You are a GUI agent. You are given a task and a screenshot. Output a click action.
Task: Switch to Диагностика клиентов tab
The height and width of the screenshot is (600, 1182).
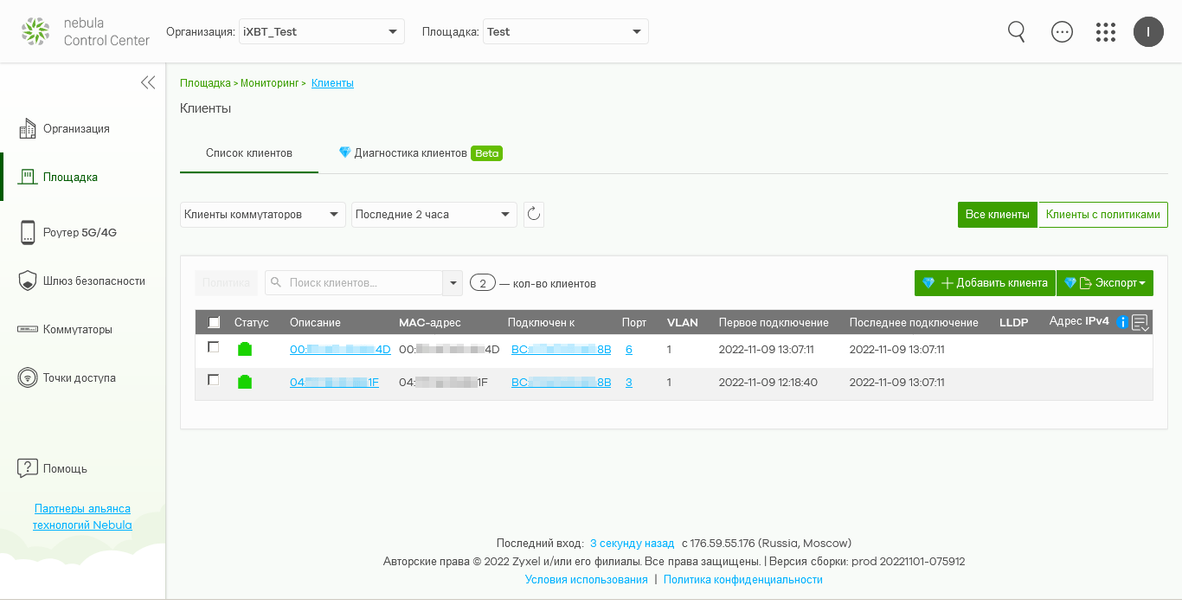click(x=421, y=153)
